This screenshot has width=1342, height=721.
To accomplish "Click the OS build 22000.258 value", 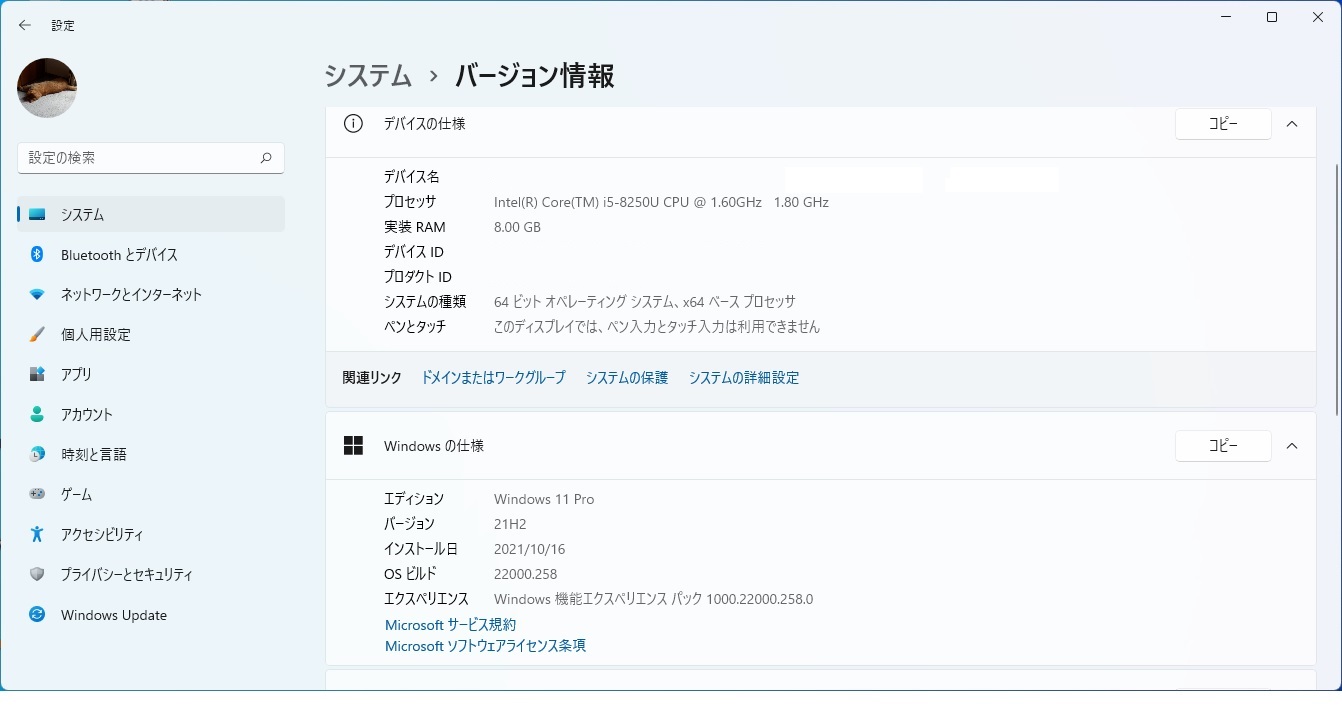I will [526, 574].
